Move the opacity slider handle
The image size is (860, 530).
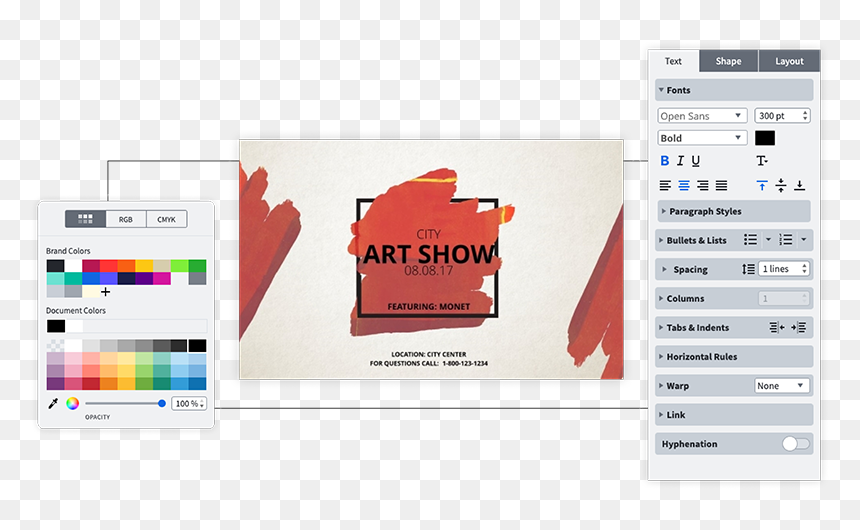pyautogui.click(x=162, y=403)
